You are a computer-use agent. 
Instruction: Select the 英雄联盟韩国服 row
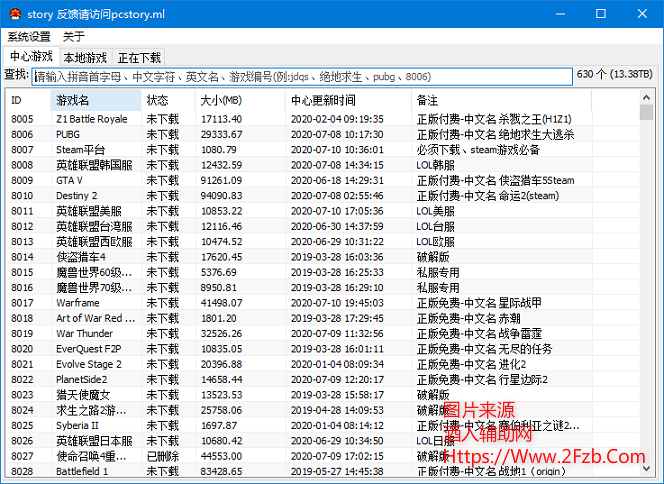click(323, 165)
